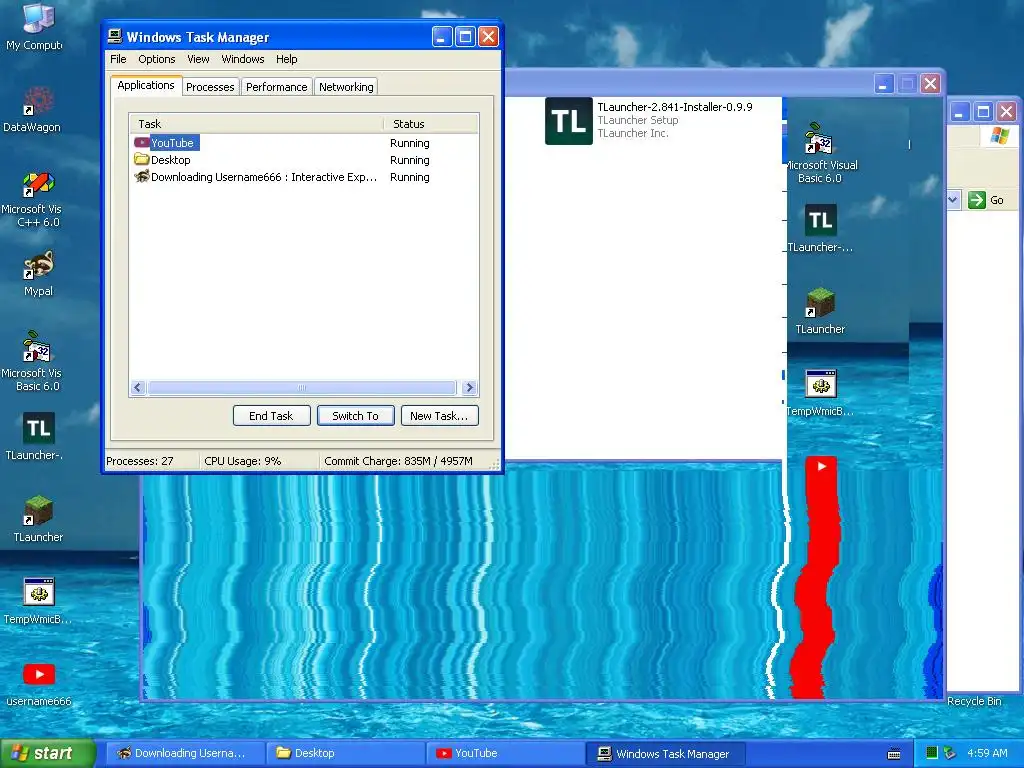
Task: Open the username666 YouTube desktop icon
Action: [x=39, y=675]
